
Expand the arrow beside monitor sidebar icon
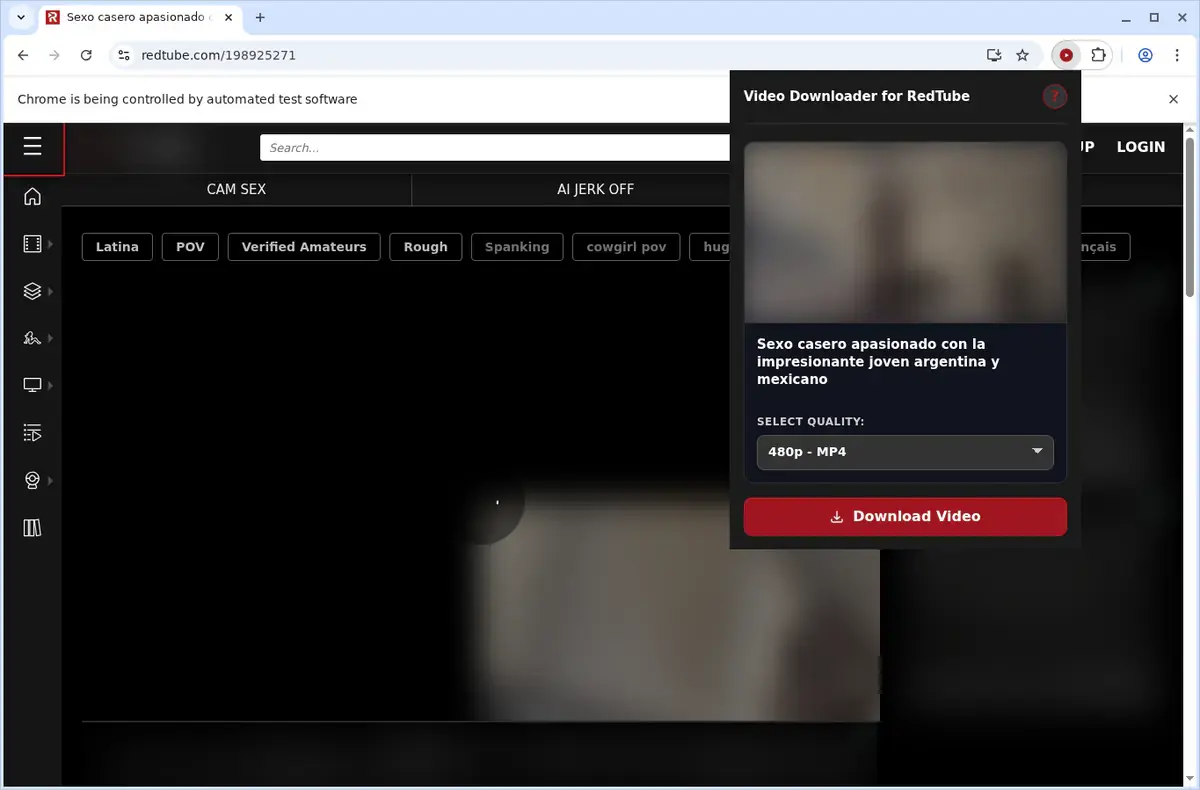point(50,385)
